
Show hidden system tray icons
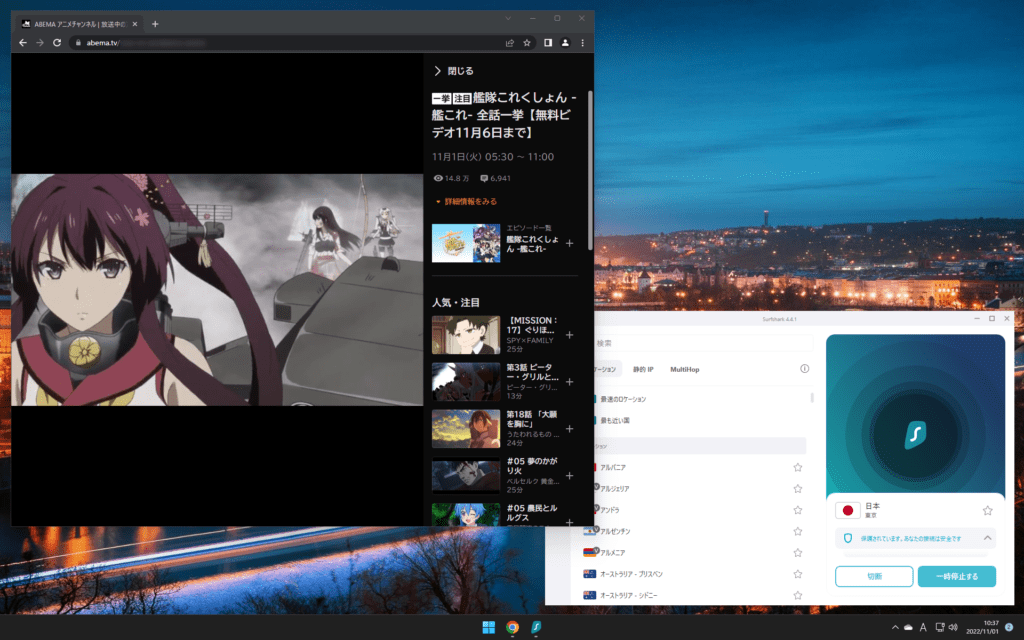pyautogui.click(x=895, y=628)
